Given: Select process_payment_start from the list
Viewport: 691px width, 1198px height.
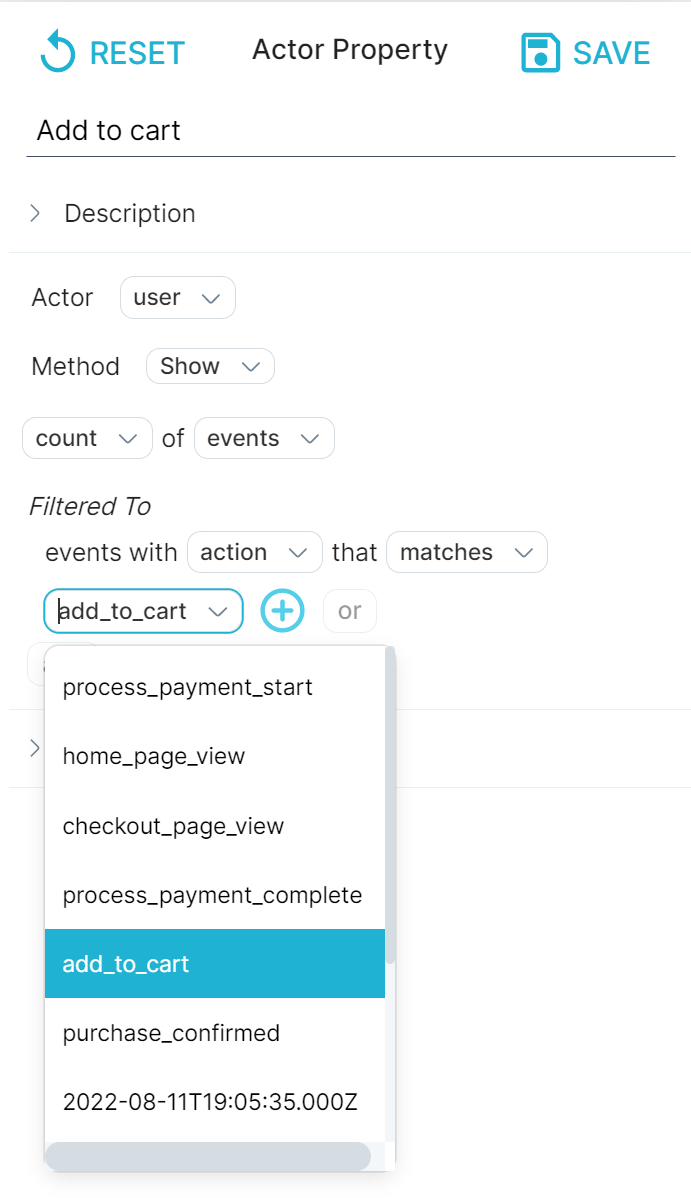Looking at the screenshot, I should pos(215,687).
